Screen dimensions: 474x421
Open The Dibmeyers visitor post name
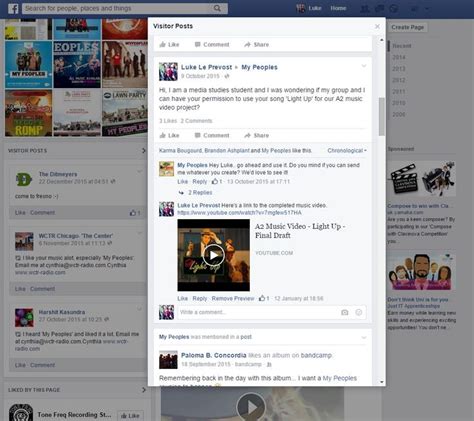point(58,174)
